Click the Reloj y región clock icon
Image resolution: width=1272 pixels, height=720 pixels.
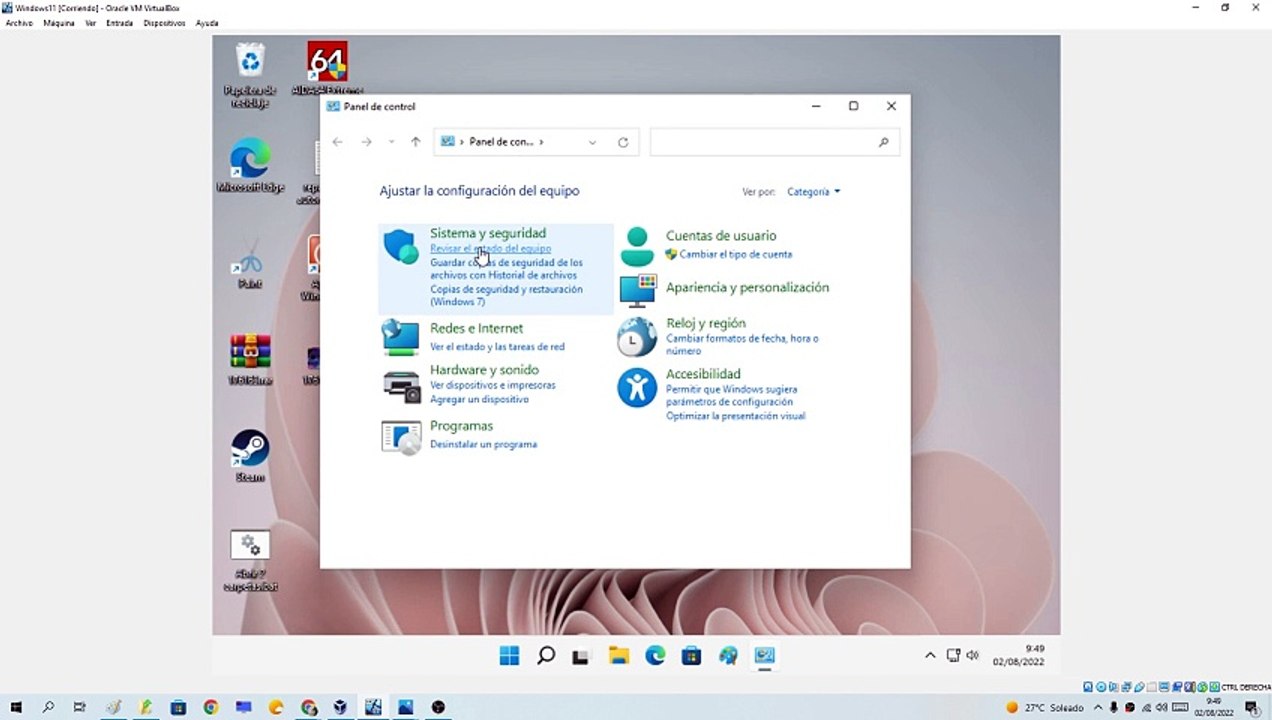637,338
